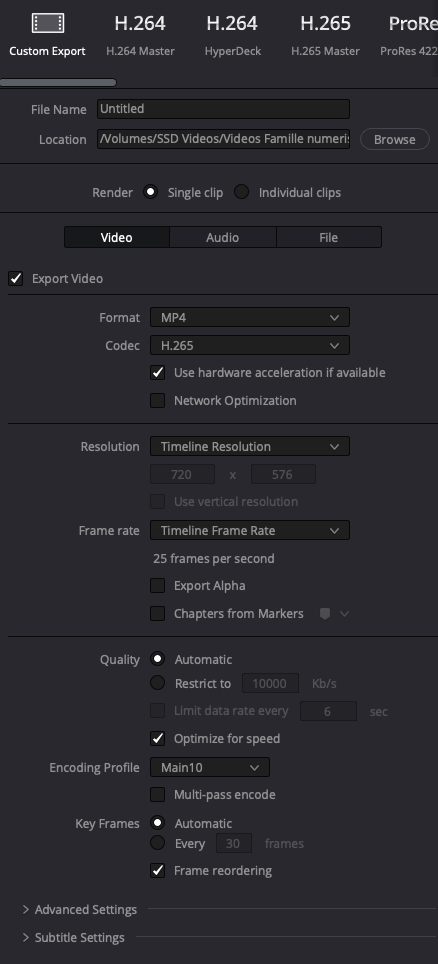The image size is (438, 964).
Task: Open Encoding Profile dropdown showing Main10
Action: pos(210,767)
